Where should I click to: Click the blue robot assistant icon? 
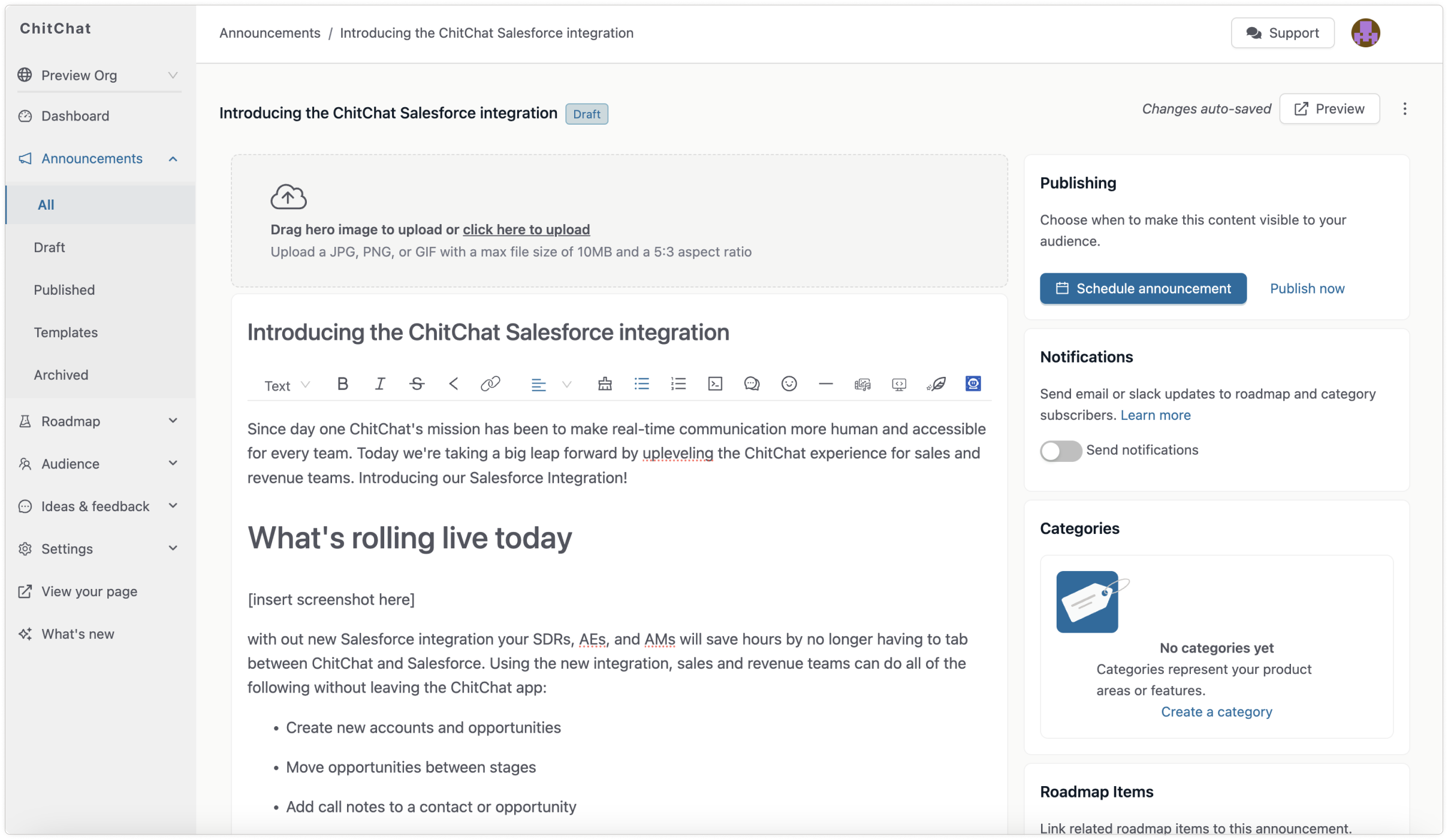coord(973,384)
